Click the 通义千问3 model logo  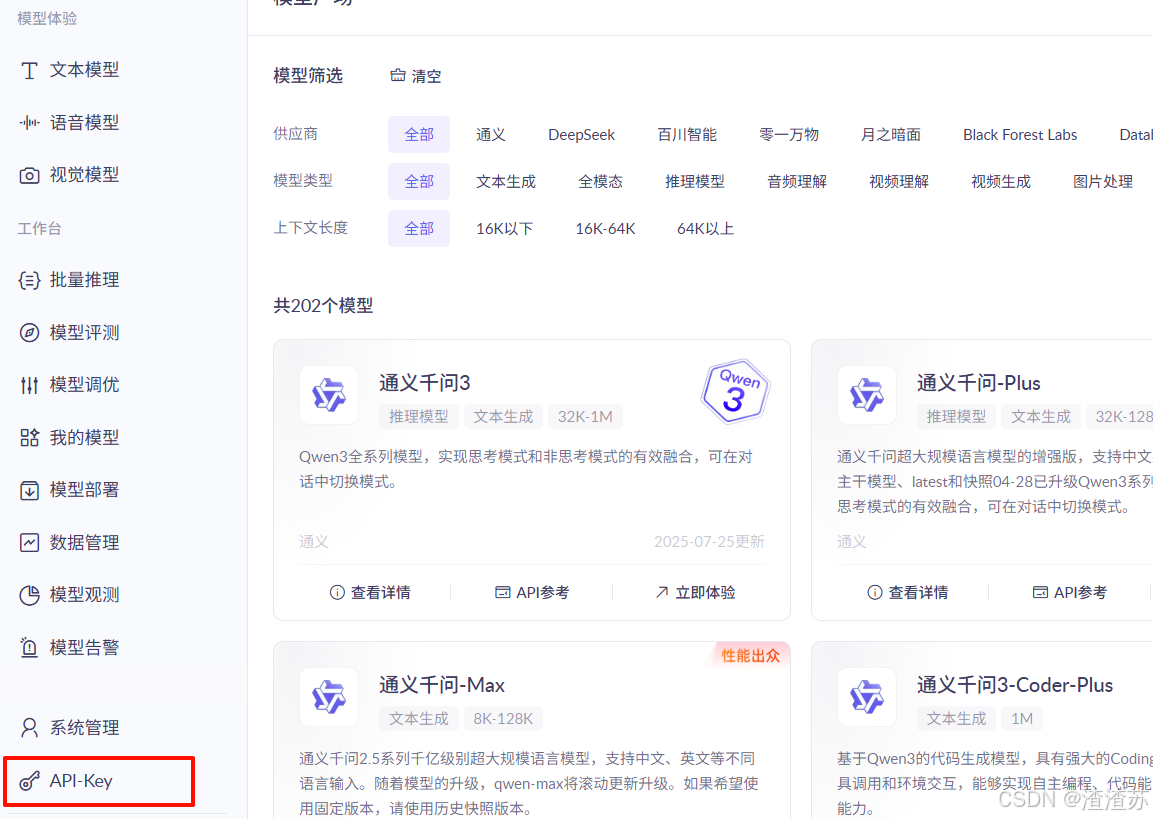(329, 395)
